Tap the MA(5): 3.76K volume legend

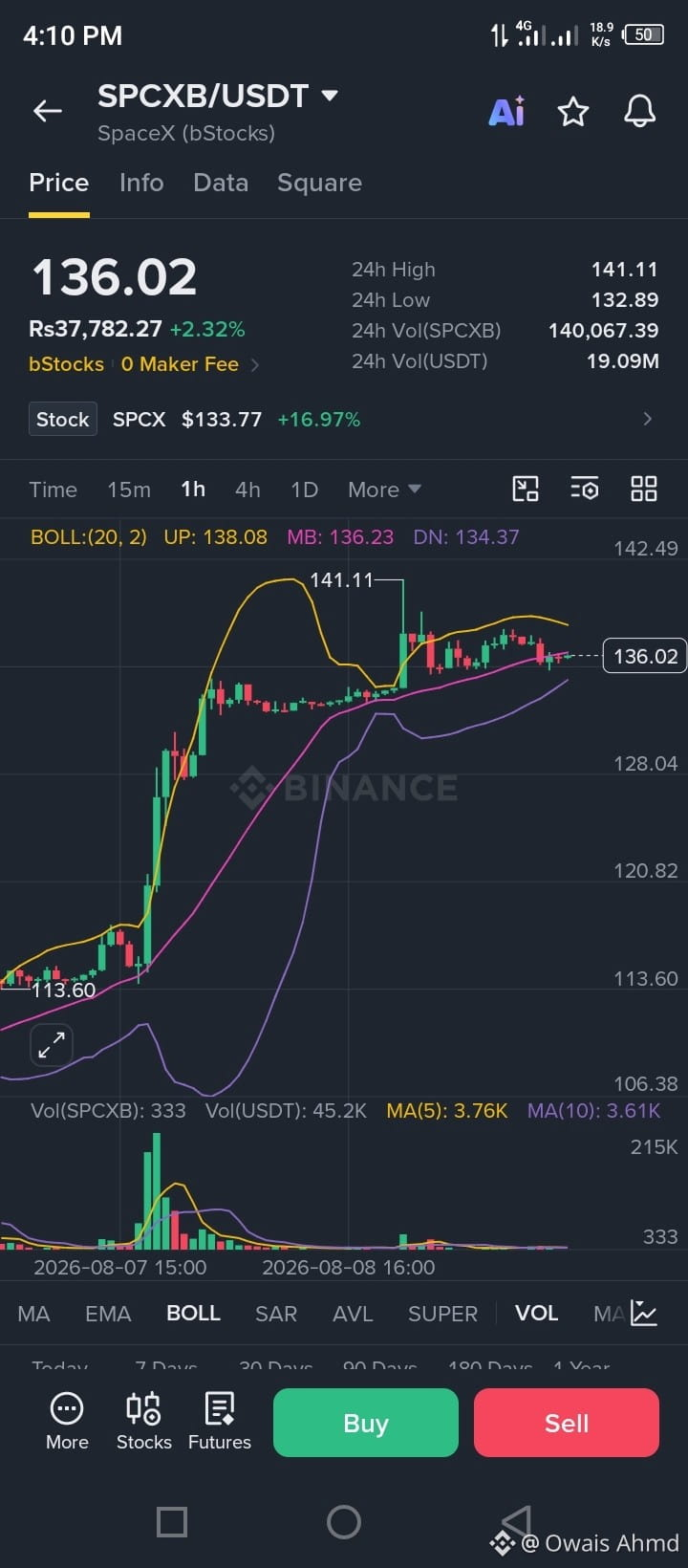(447, 1111)
